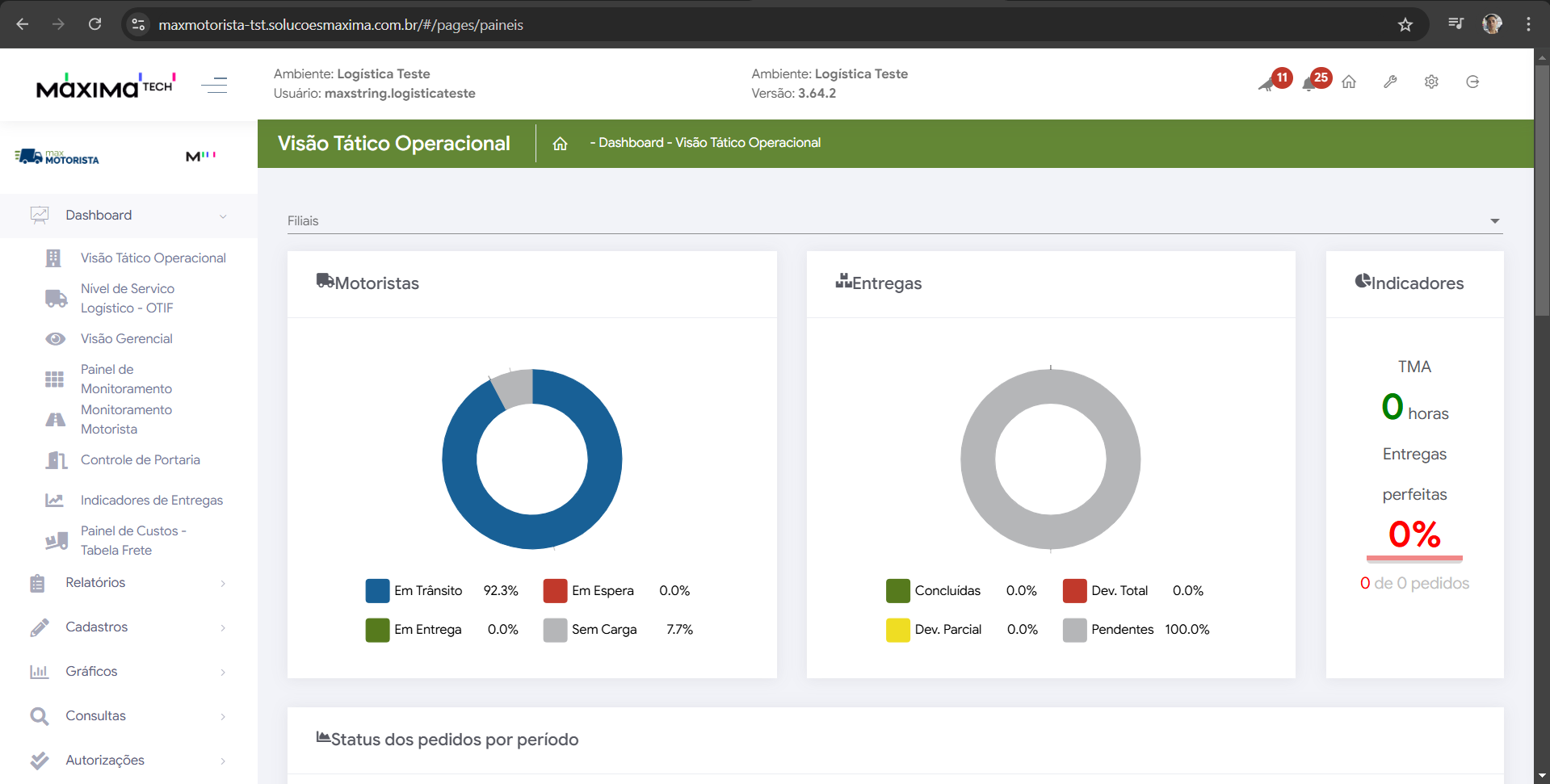Open the gear settings icon
The width and height of the screenshot is (1550, 784).
click(1431, 82)
